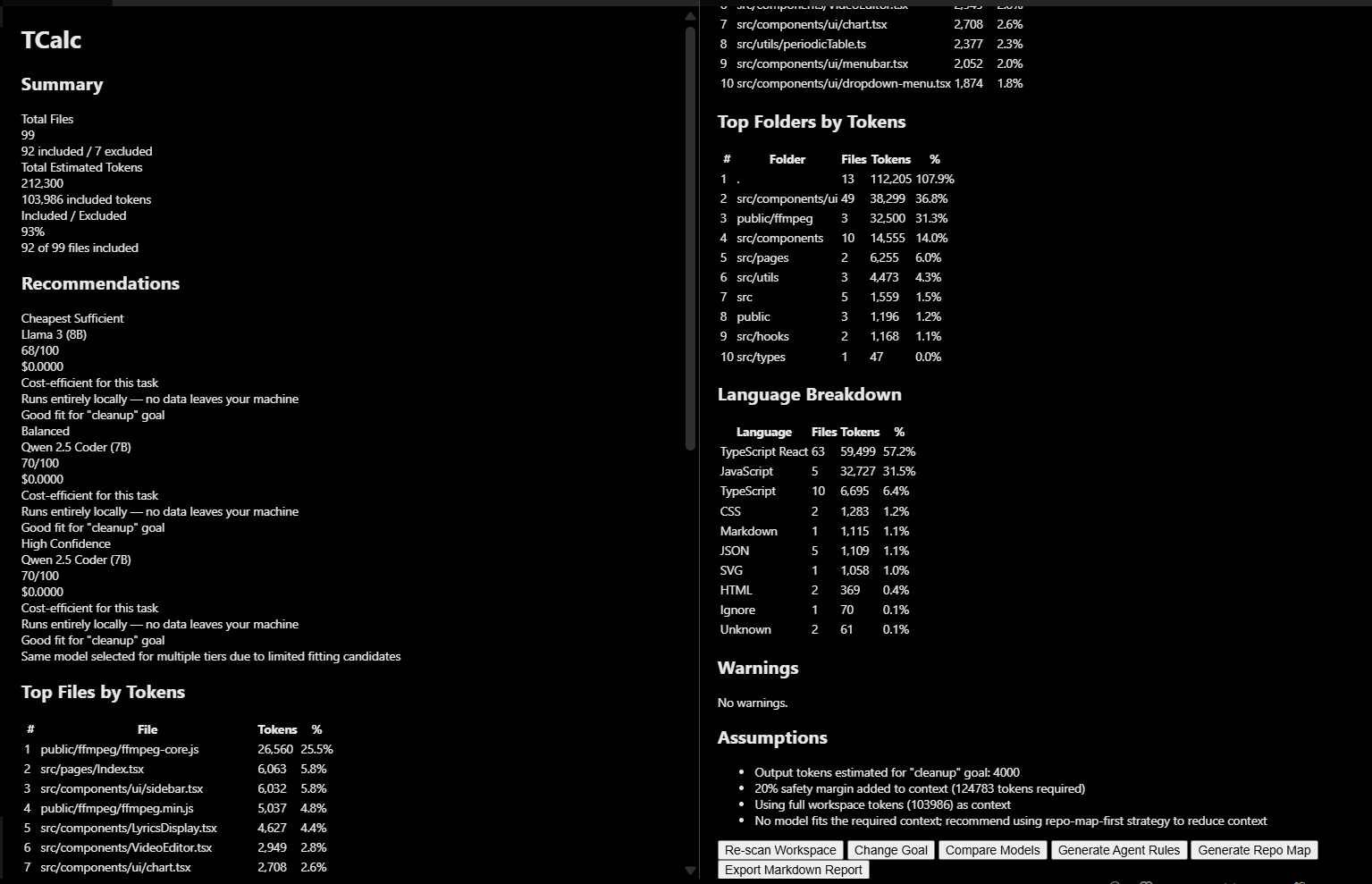The width and height of the screenshot is (1372, 884).
Task: Click the 103,986 included tokens line
Action: (x=86, y=199)
